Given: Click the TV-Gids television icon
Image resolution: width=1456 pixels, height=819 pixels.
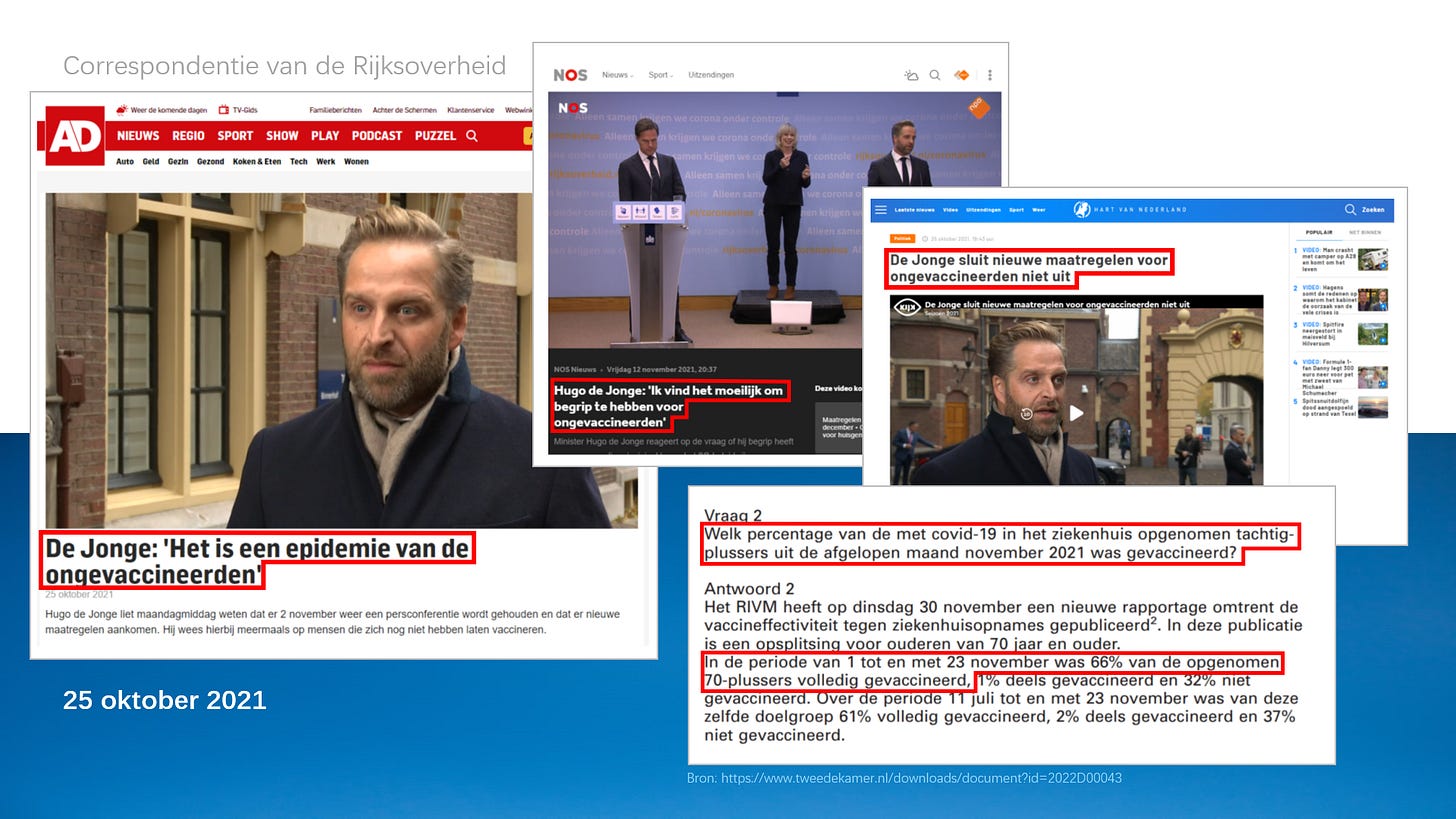Looking at the screenshot, I should tap(224, 110).
